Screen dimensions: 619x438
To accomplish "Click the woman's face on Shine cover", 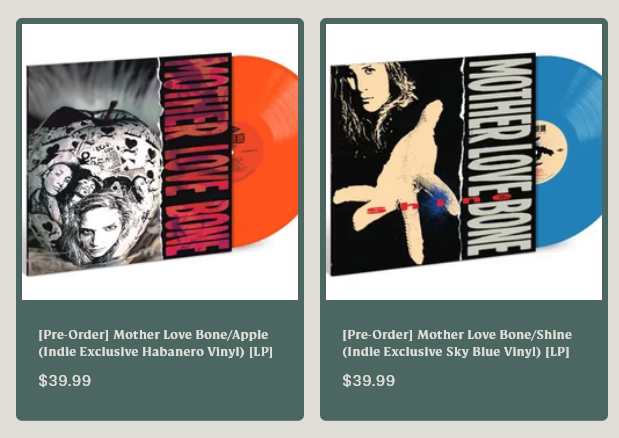I will 371,87.
